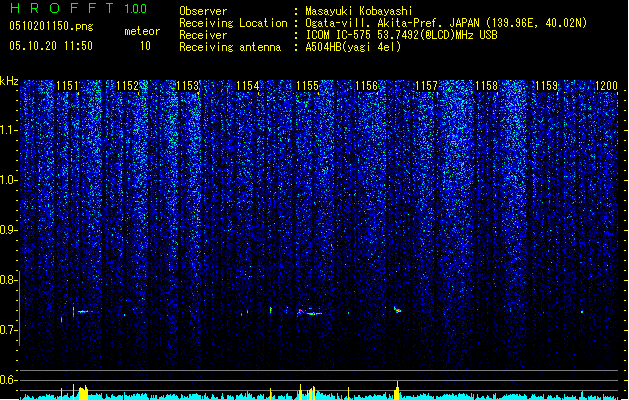Click the 1155 time marker
Screen dimensions: 629x400
[x=307, y=86]
